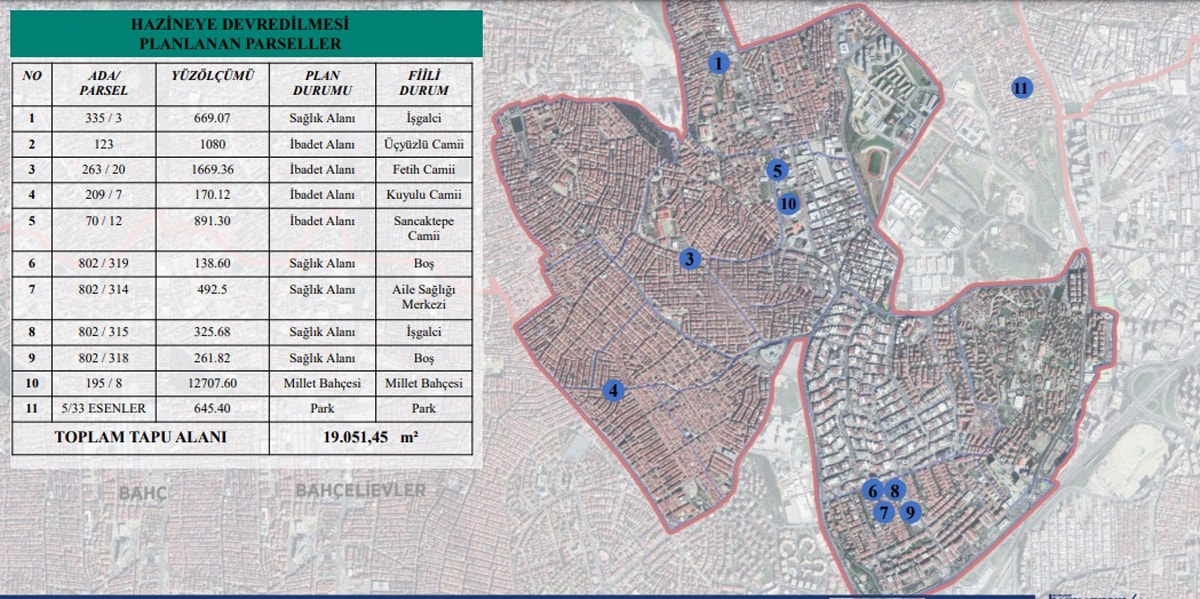Click map marker number 5
The width and height of the screenshot is (1200, 599).
778,170
